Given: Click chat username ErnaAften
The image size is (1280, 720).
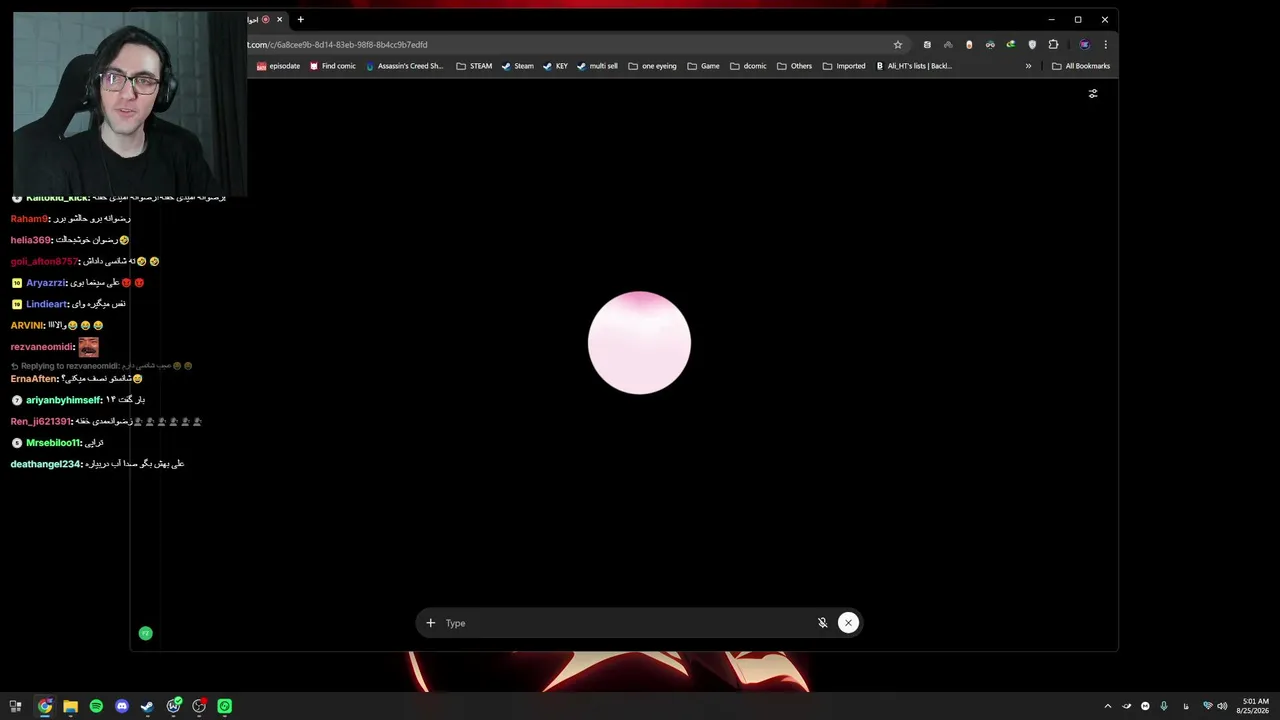Looking at the screenshot, I should pos(34,379).
